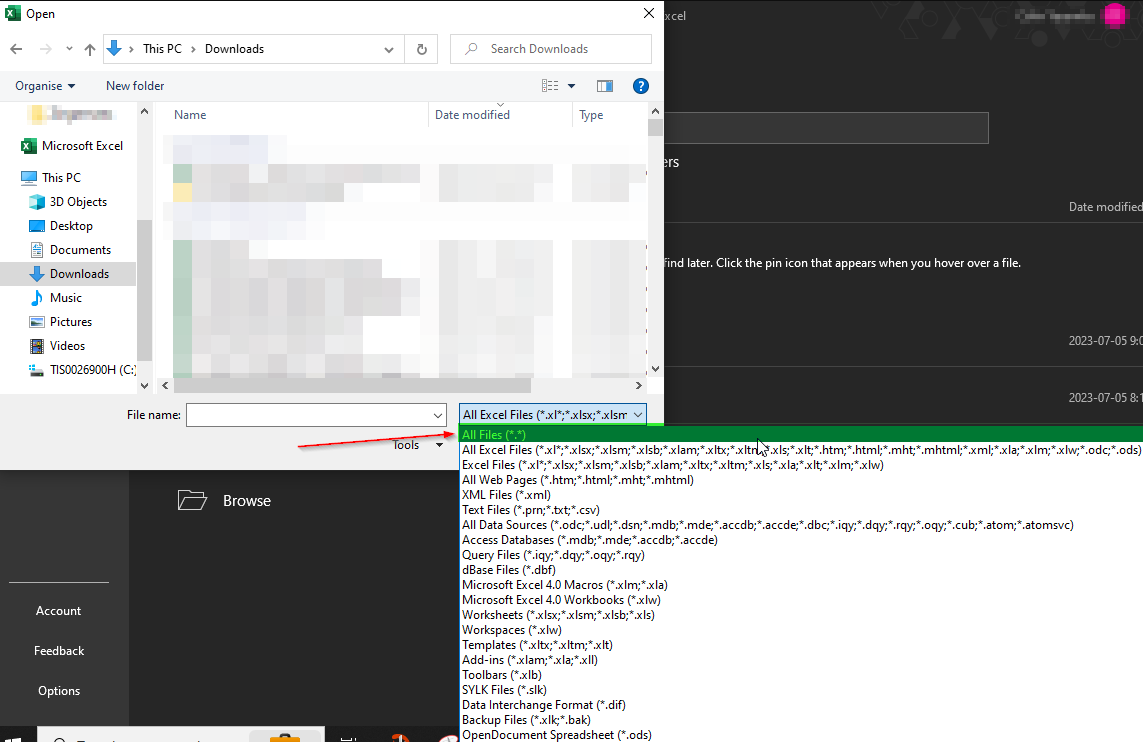
Task: Open Music folder in sidebar
Action: [55, 298]
